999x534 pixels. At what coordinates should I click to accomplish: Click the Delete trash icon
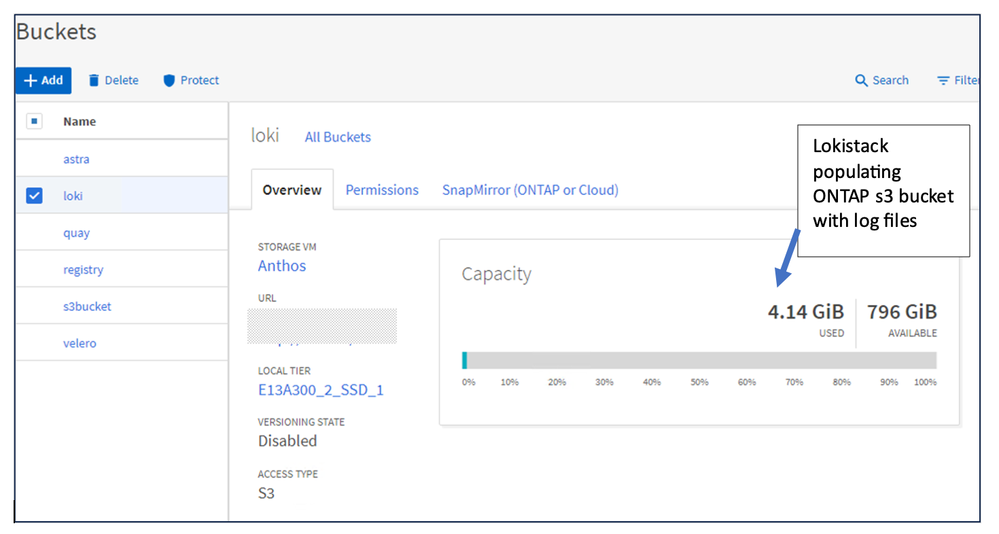point(95,80)
